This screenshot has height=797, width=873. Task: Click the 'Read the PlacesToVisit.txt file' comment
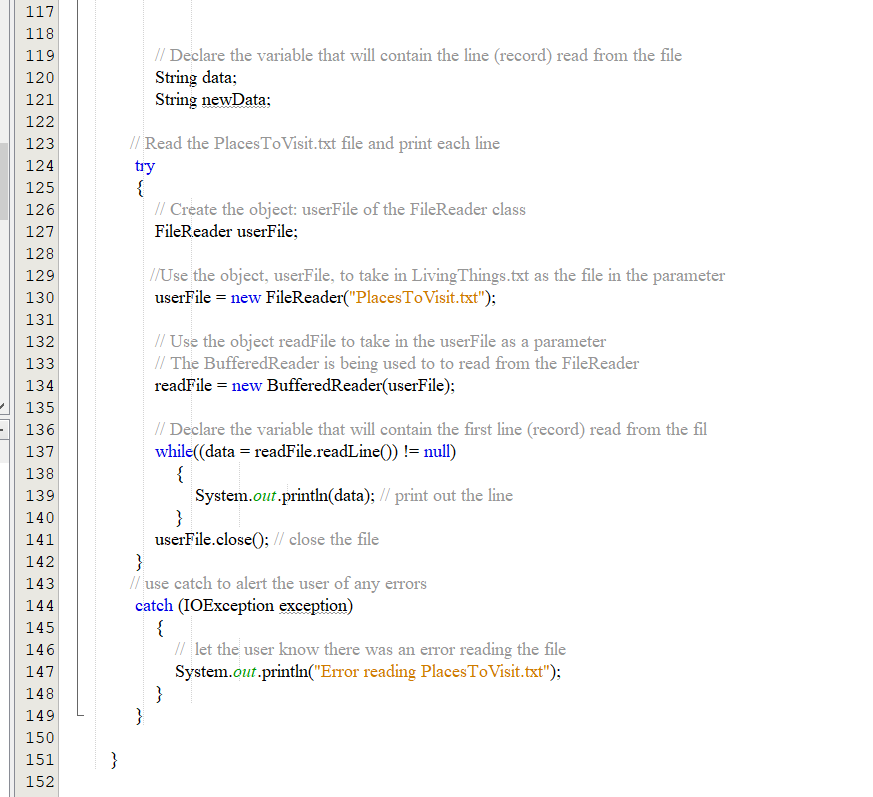pyautogui.click(x=315, y=144)
